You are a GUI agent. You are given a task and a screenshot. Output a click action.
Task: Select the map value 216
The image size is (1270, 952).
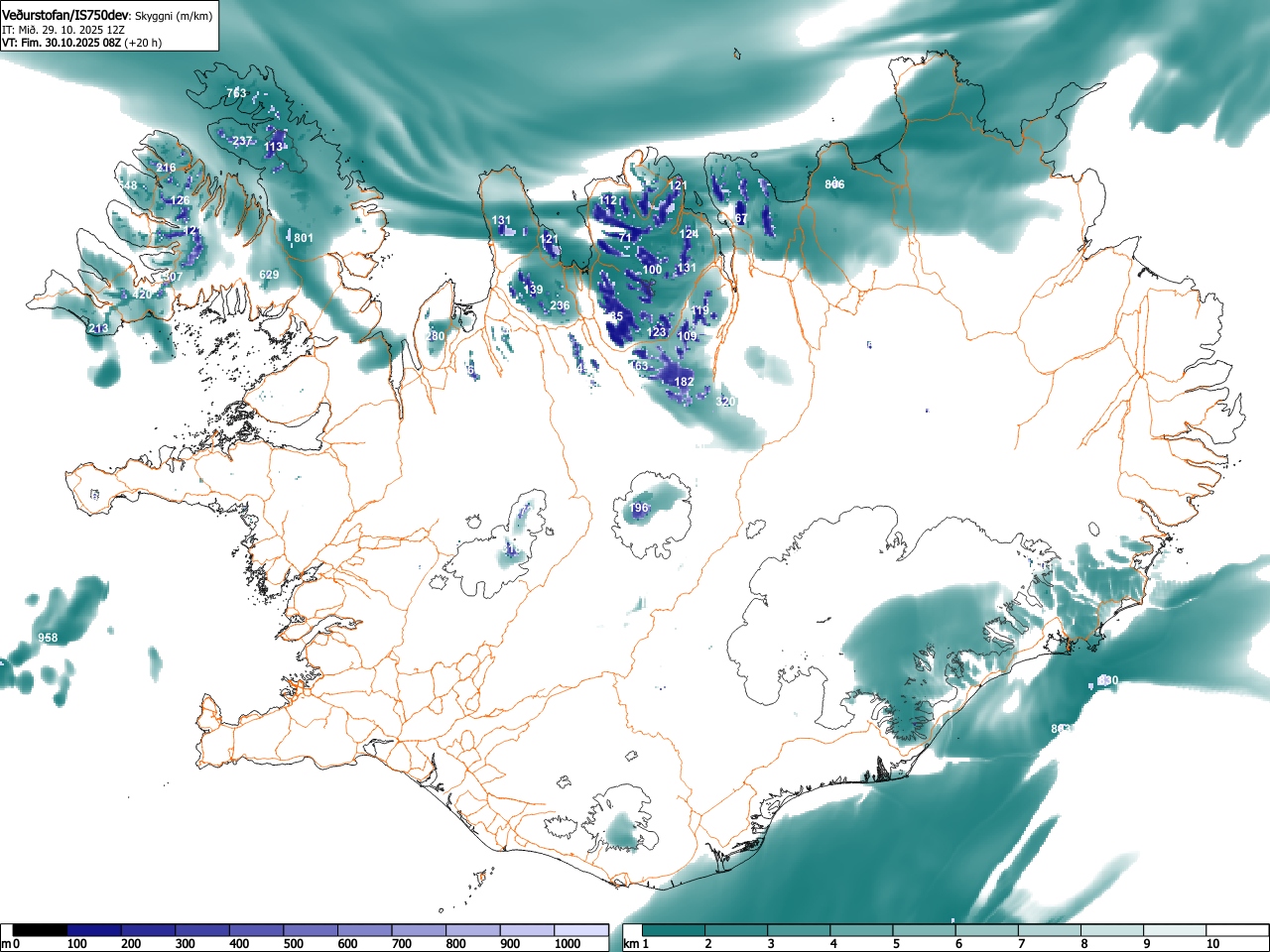(166, 168)
